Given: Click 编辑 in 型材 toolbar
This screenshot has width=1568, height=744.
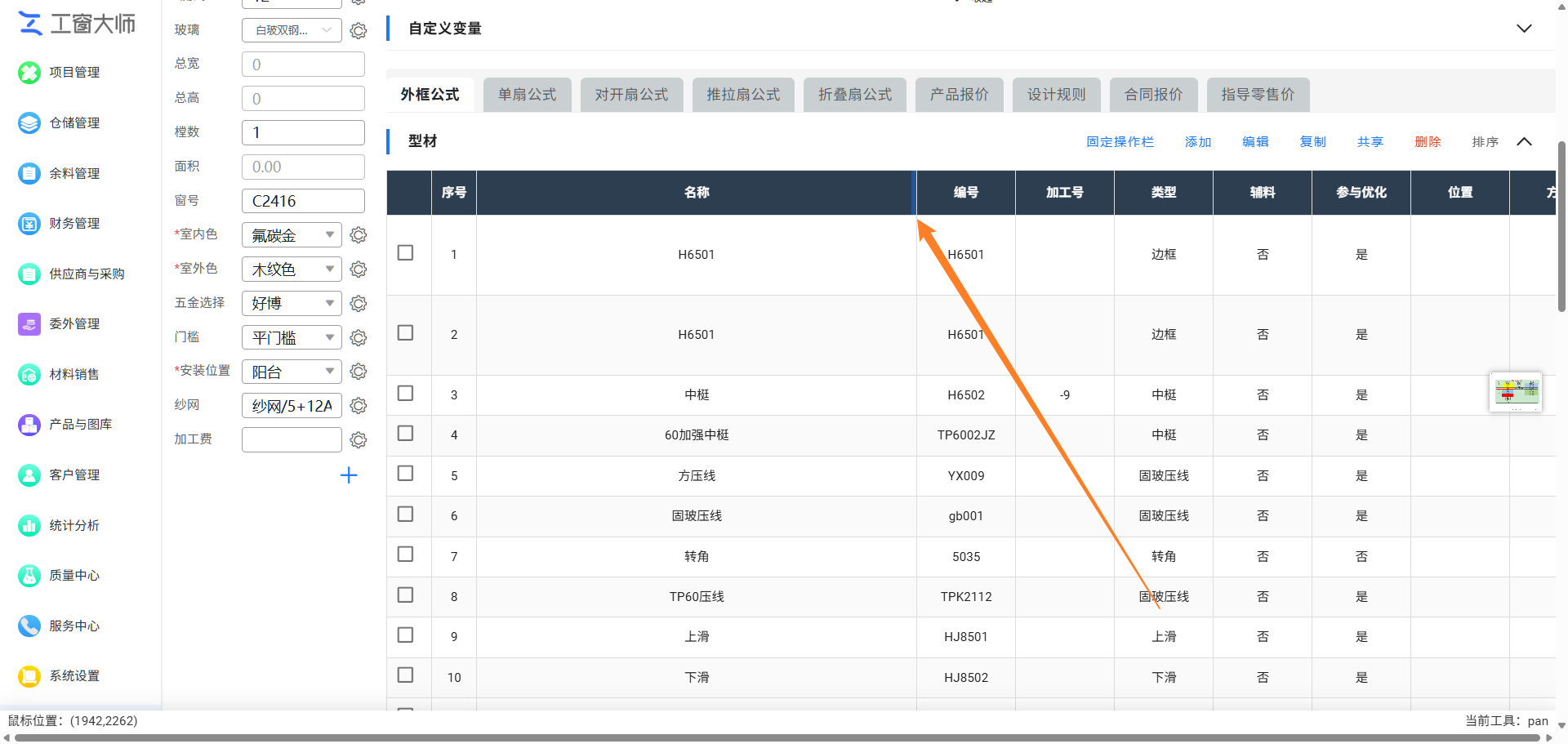Looking at the screenshot, I should pyautogui.click(x=1255, y=142).
